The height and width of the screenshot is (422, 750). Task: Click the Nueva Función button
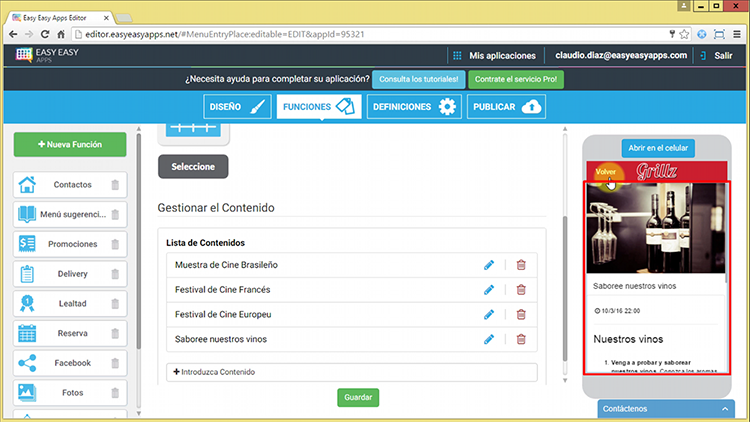(70, 145)
